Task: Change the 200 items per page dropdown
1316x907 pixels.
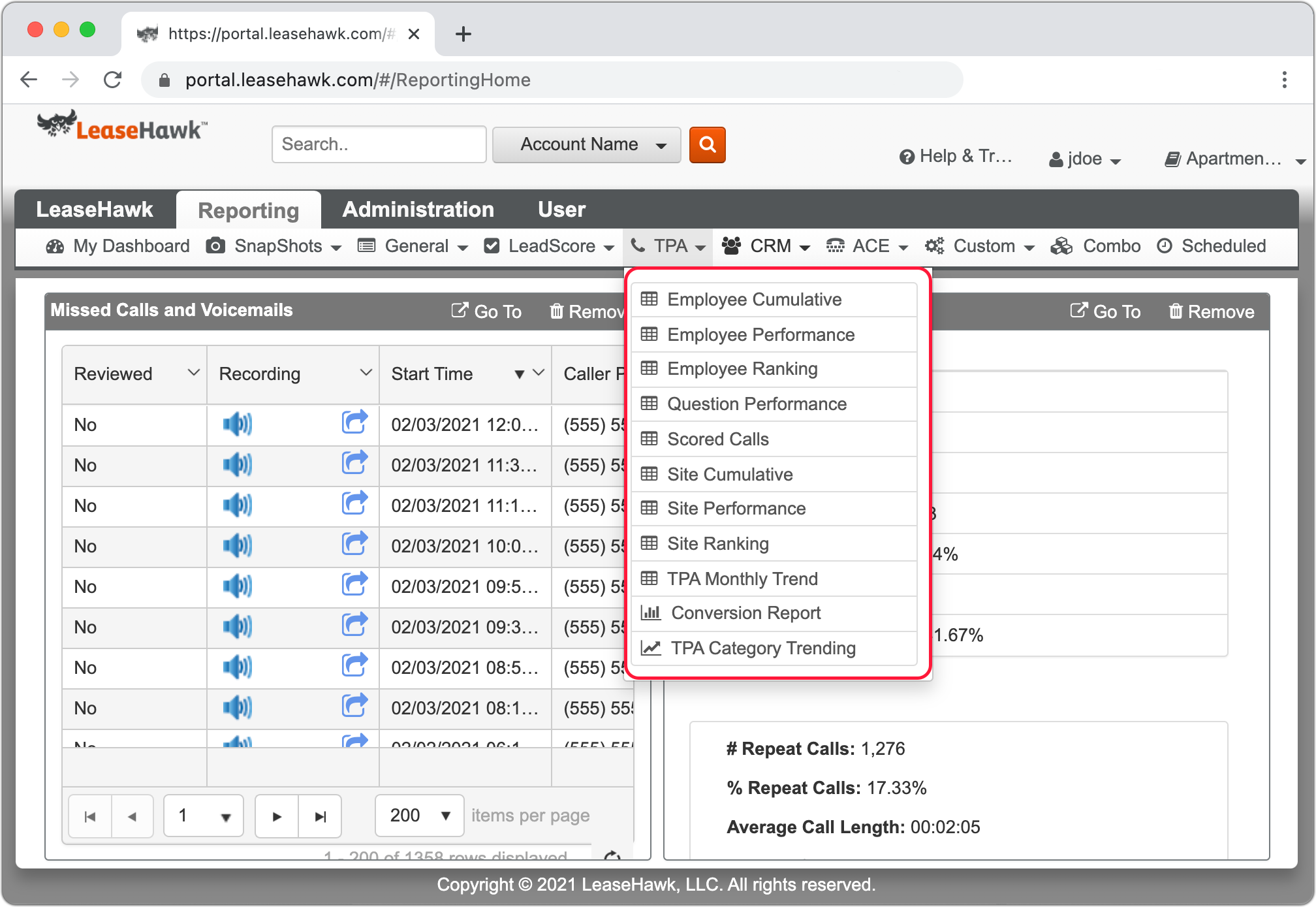Action: click(x=420, y=816)
